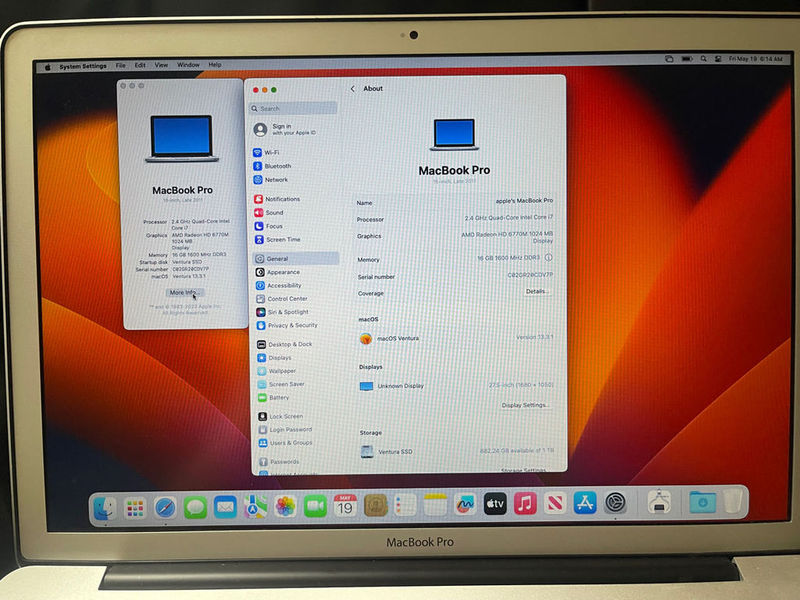
Task: Open Launchpad from the Dock
Action: tap(135, 508)
